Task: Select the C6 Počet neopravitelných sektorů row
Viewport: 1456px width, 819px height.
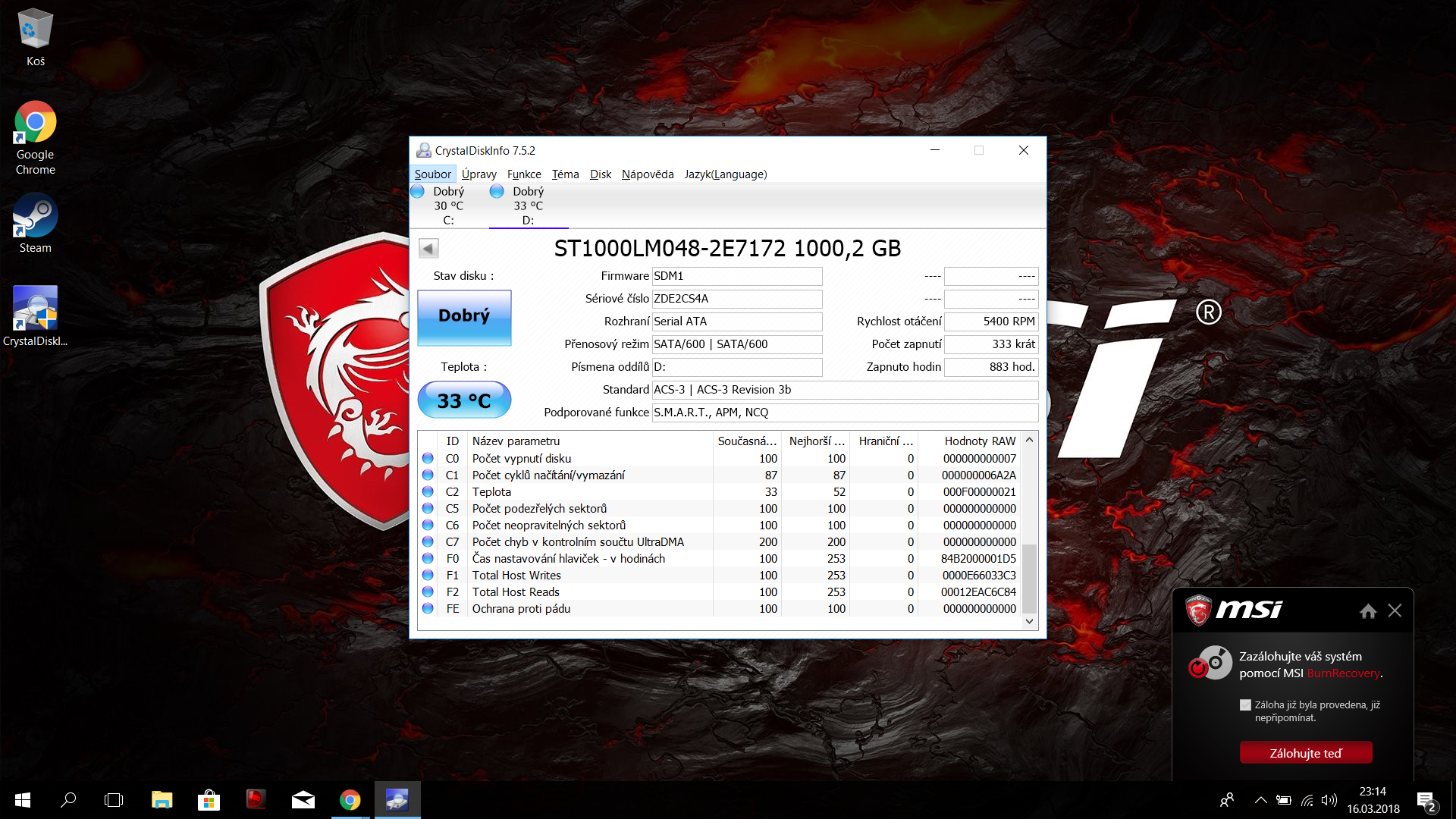Action: [x=720, y=526]
